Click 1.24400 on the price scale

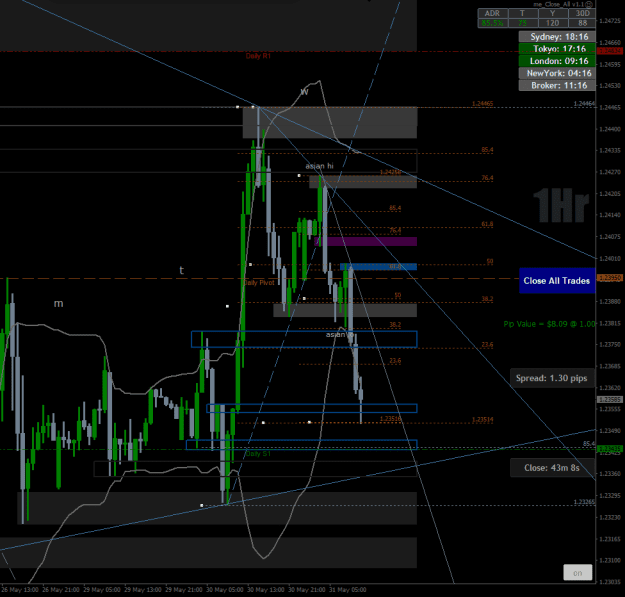610,129
